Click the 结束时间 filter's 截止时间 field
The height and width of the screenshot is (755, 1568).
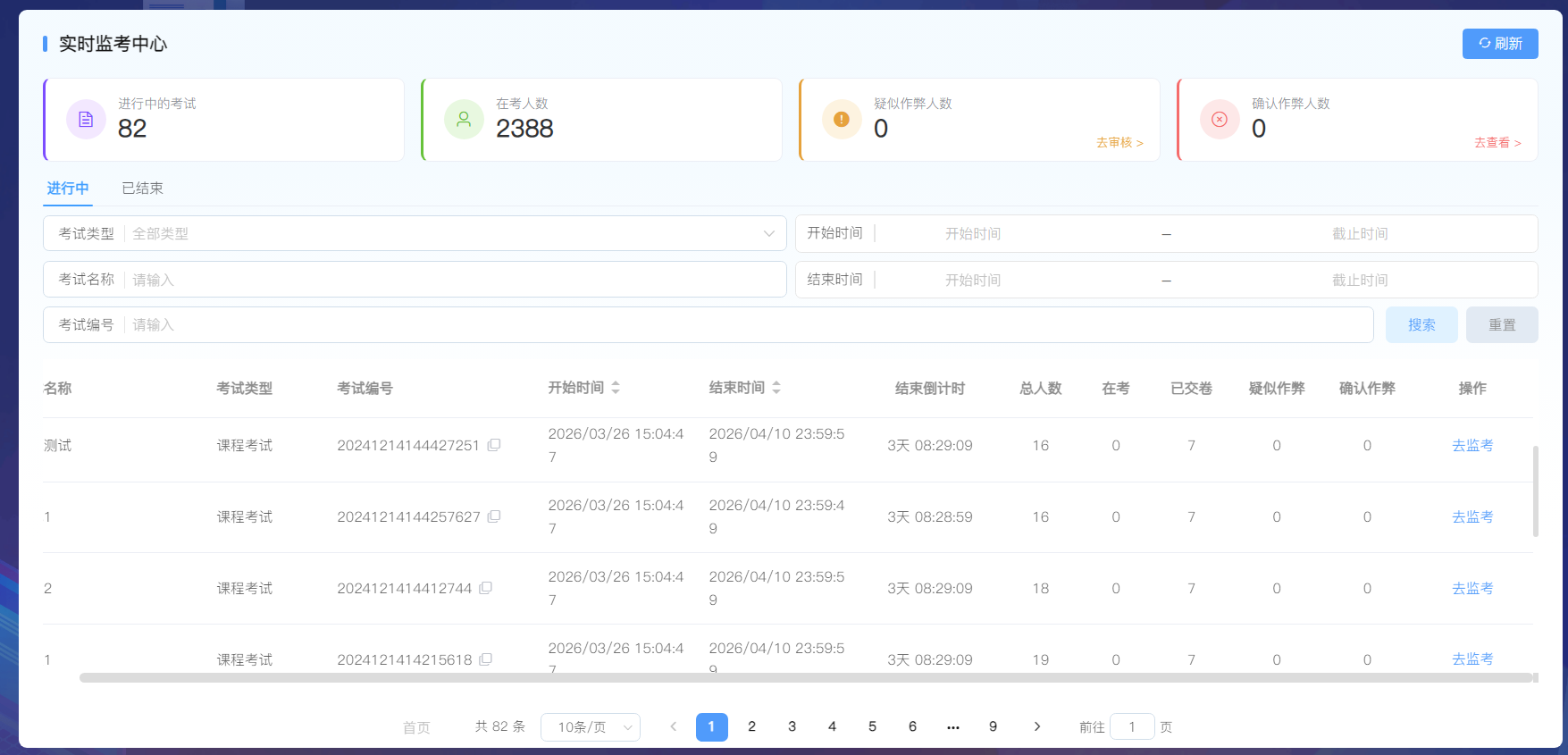click(x=1360, y=281)
